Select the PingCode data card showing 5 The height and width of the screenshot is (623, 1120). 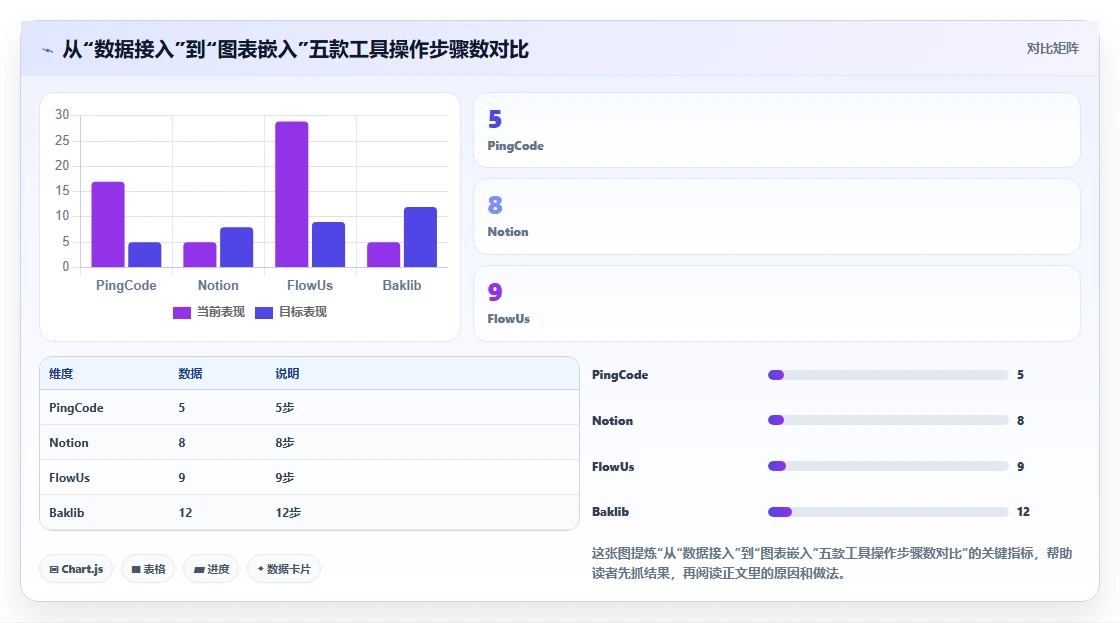pyautogui.click(x=776, y=130)
